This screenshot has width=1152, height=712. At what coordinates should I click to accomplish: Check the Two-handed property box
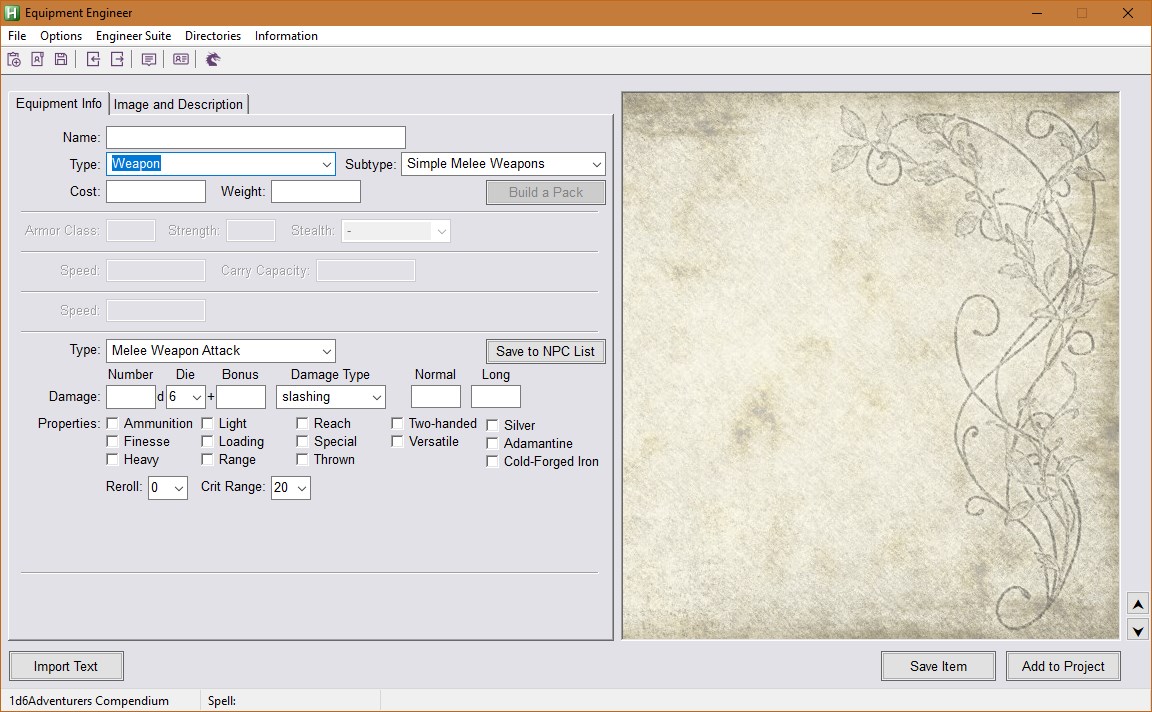click(x=397, y=423)
